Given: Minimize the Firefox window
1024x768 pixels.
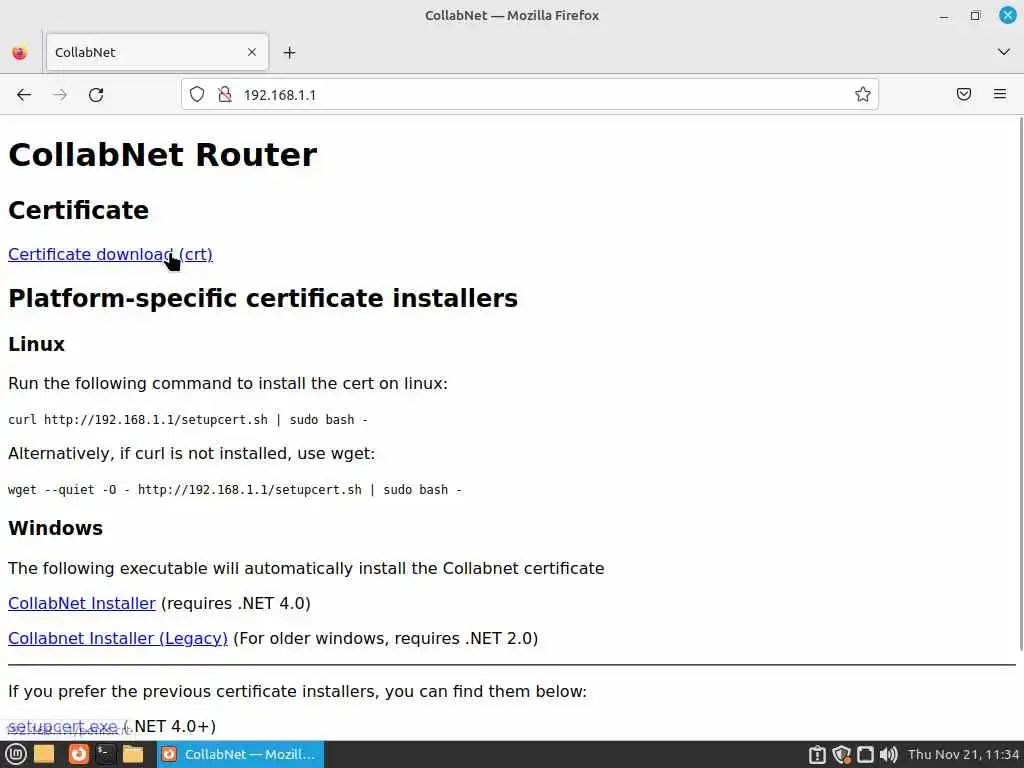Looking at the screenshot, I should [x=944, y=16].
